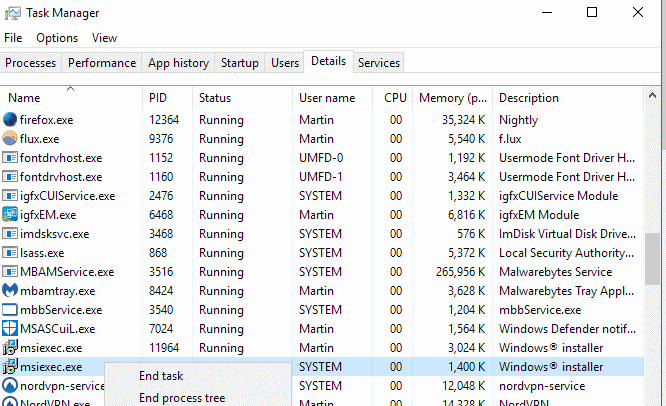Image resolution: width=666 pixels, height=406 pixels.
Task: Click PID 3468 cell
Action: coord(161,234)
